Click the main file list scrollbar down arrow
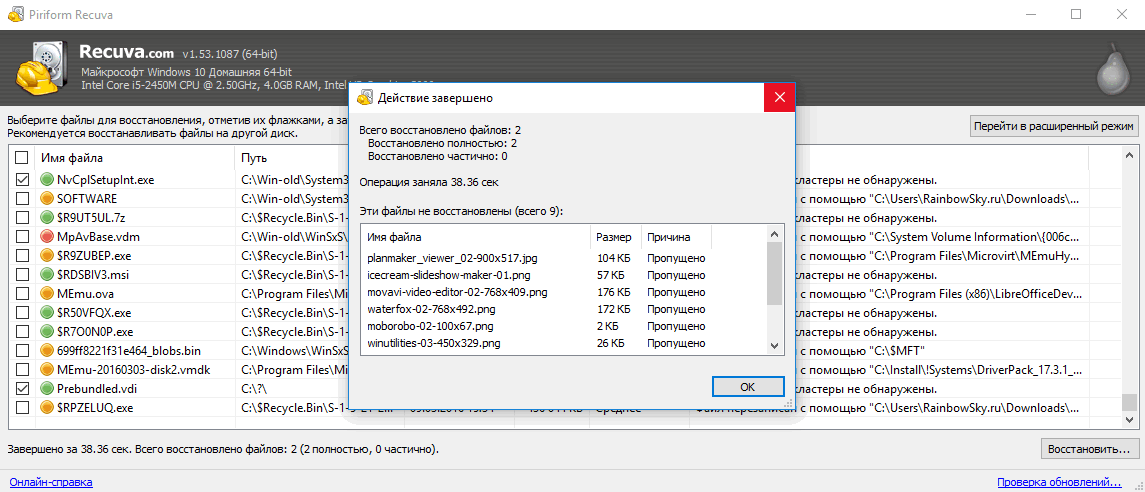The width and height of the screenshot is (1145, 492). (1129, 420)
